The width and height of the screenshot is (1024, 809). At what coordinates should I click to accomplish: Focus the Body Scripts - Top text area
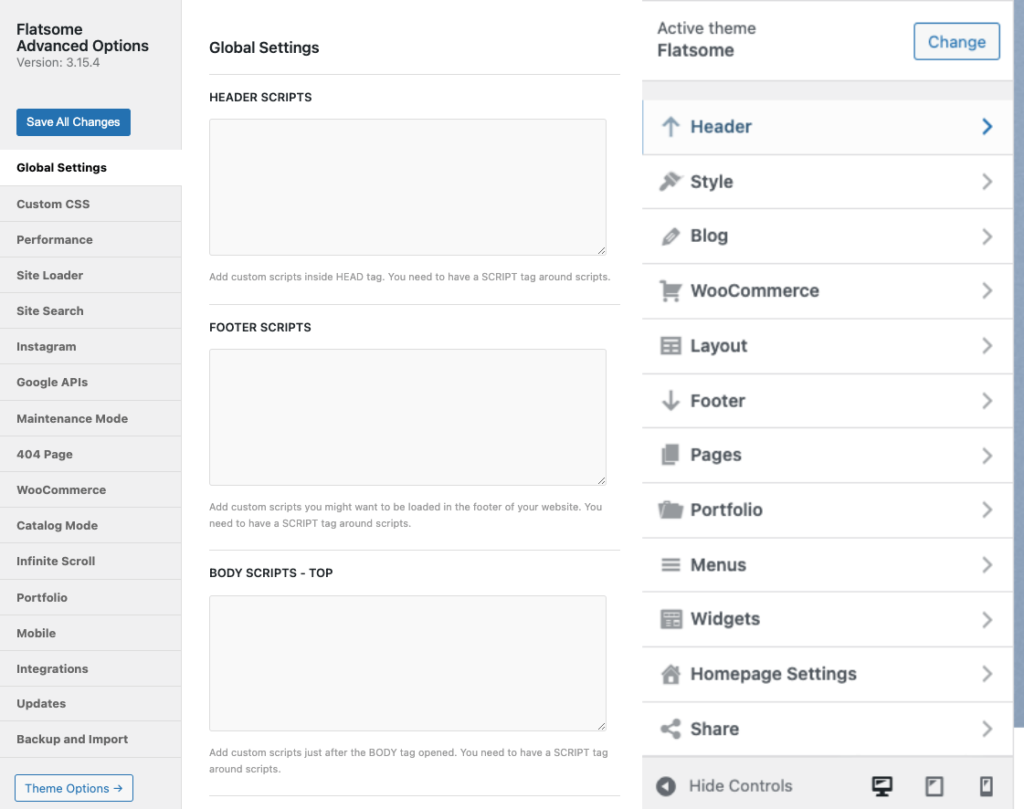coord(408,663)
